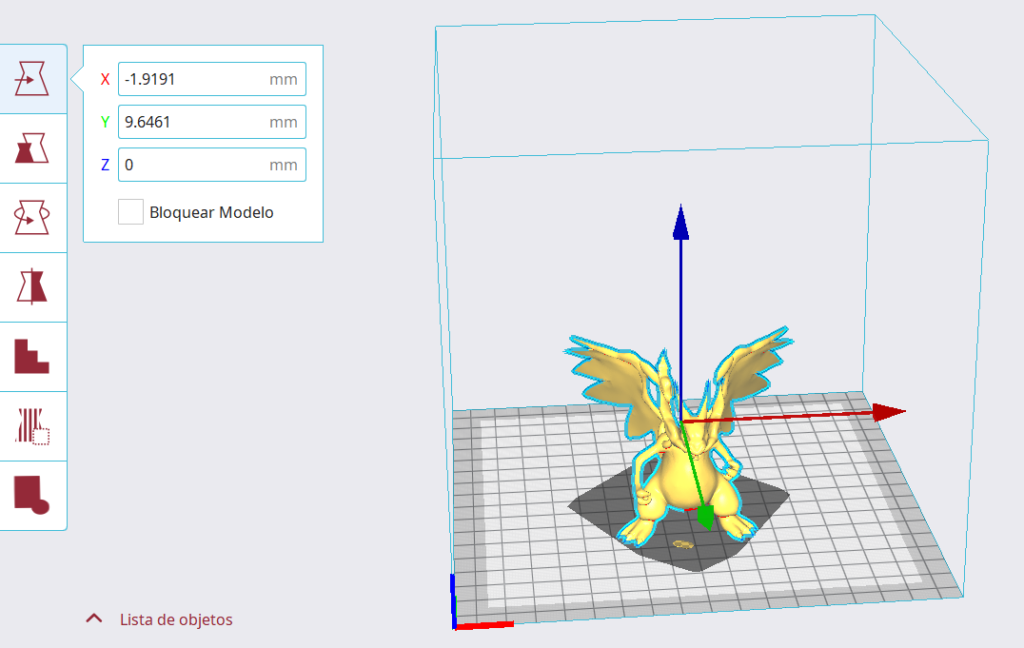Open the Lista de objetos panel label
Screen dimensions: 1024x648
(x=176, y=620)
